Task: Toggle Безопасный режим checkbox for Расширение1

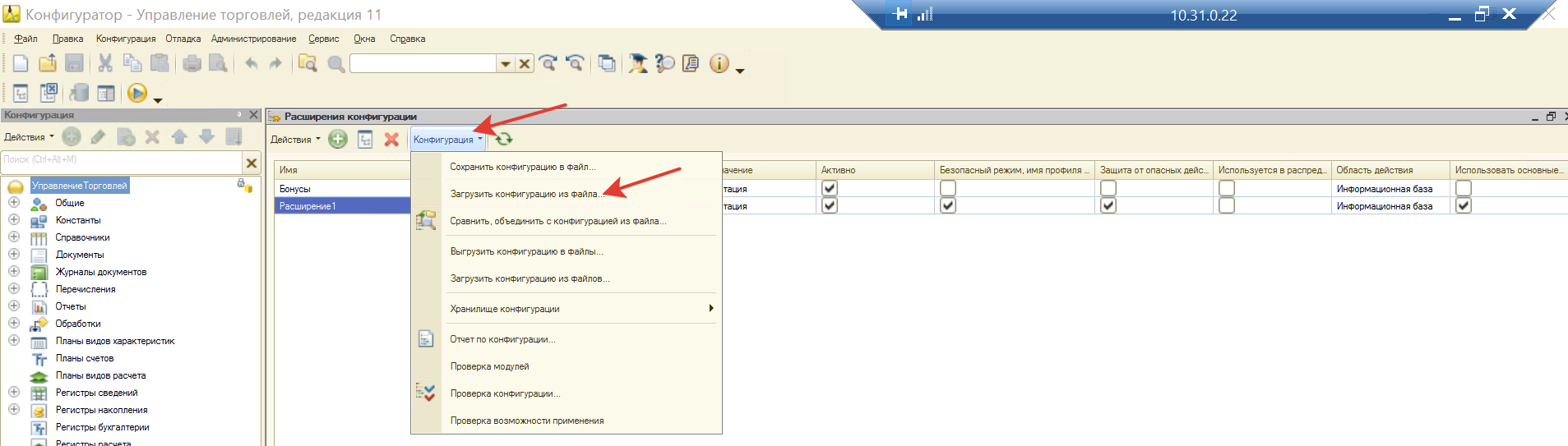Action: 948,205
